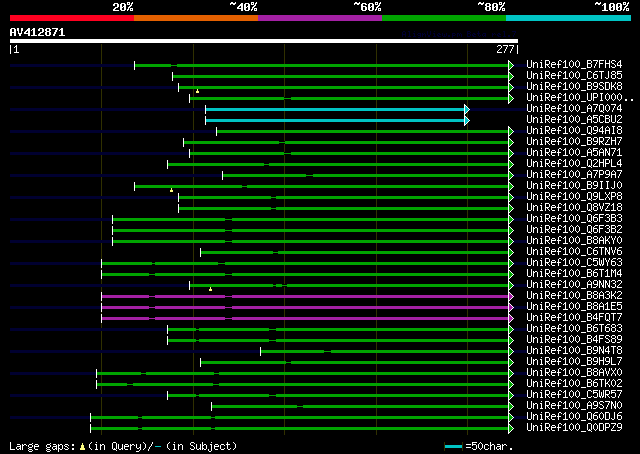The image size is (640, 454).
Task: Click the UniRef100_A9NN32 label
Action: pos(574,285)
